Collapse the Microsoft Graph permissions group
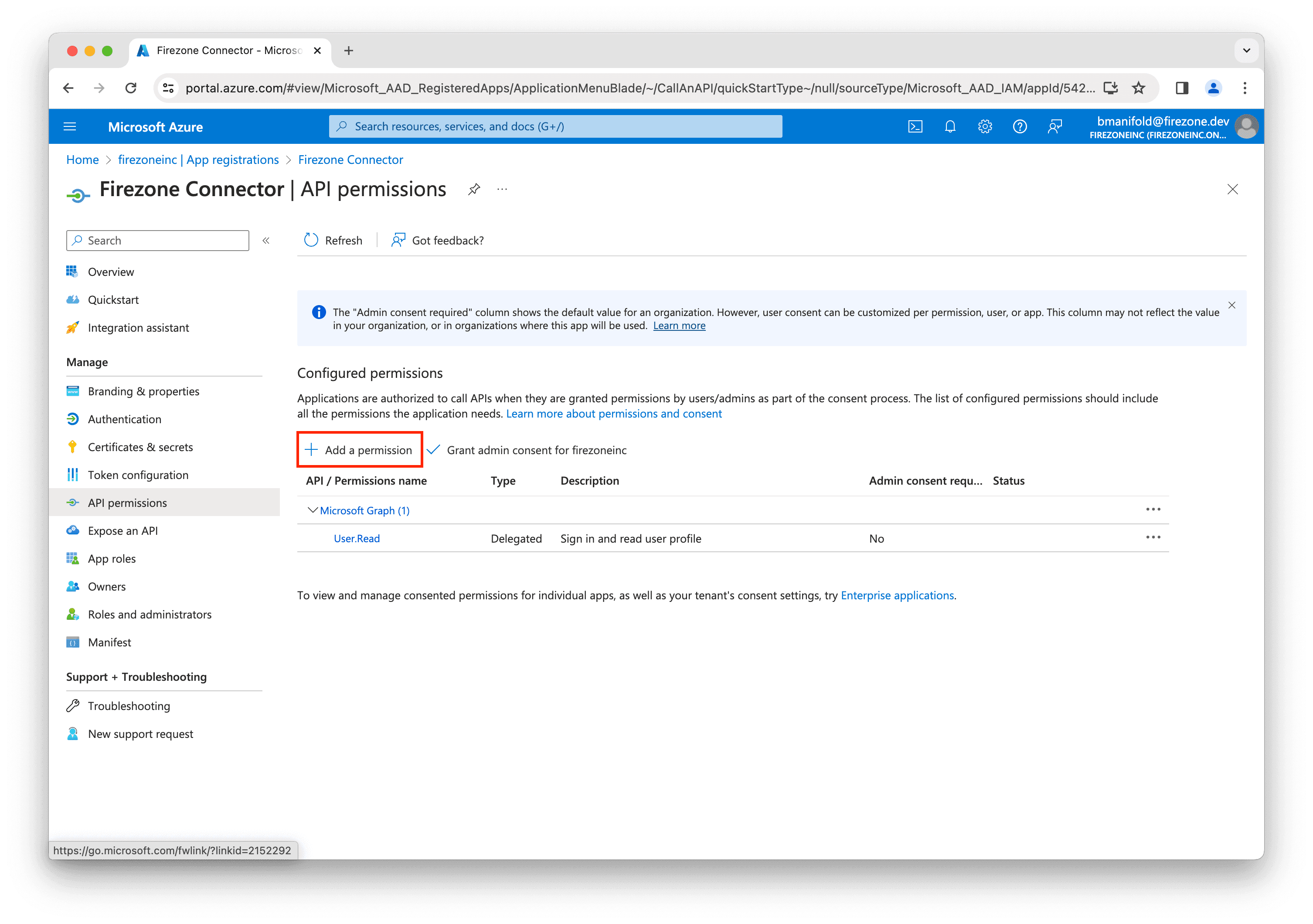 click(312, 510)
